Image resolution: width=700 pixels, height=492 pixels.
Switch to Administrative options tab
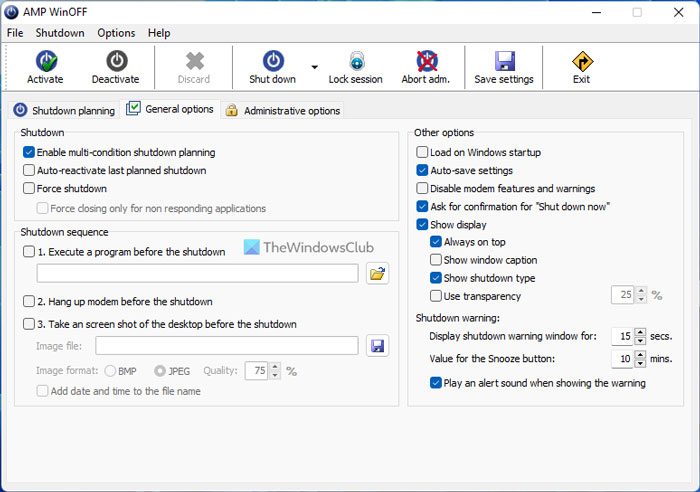pyautogui.click(x=283, y=110)
